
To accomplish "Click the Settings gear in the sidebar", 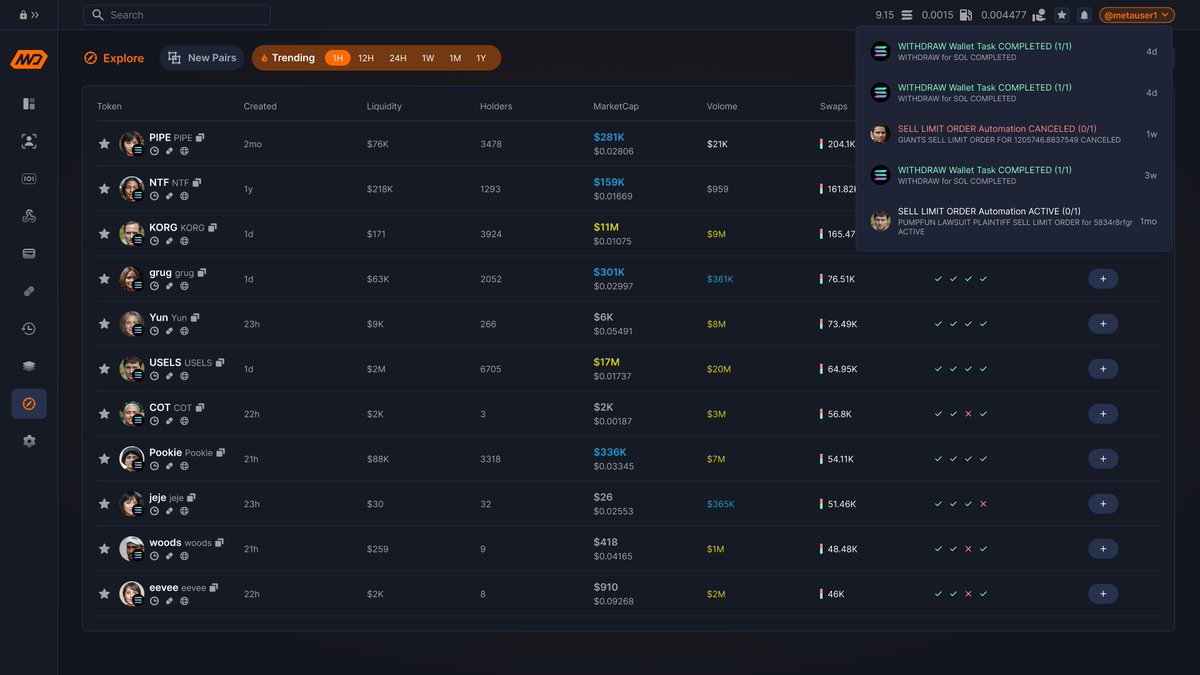I will coord(28,440).
